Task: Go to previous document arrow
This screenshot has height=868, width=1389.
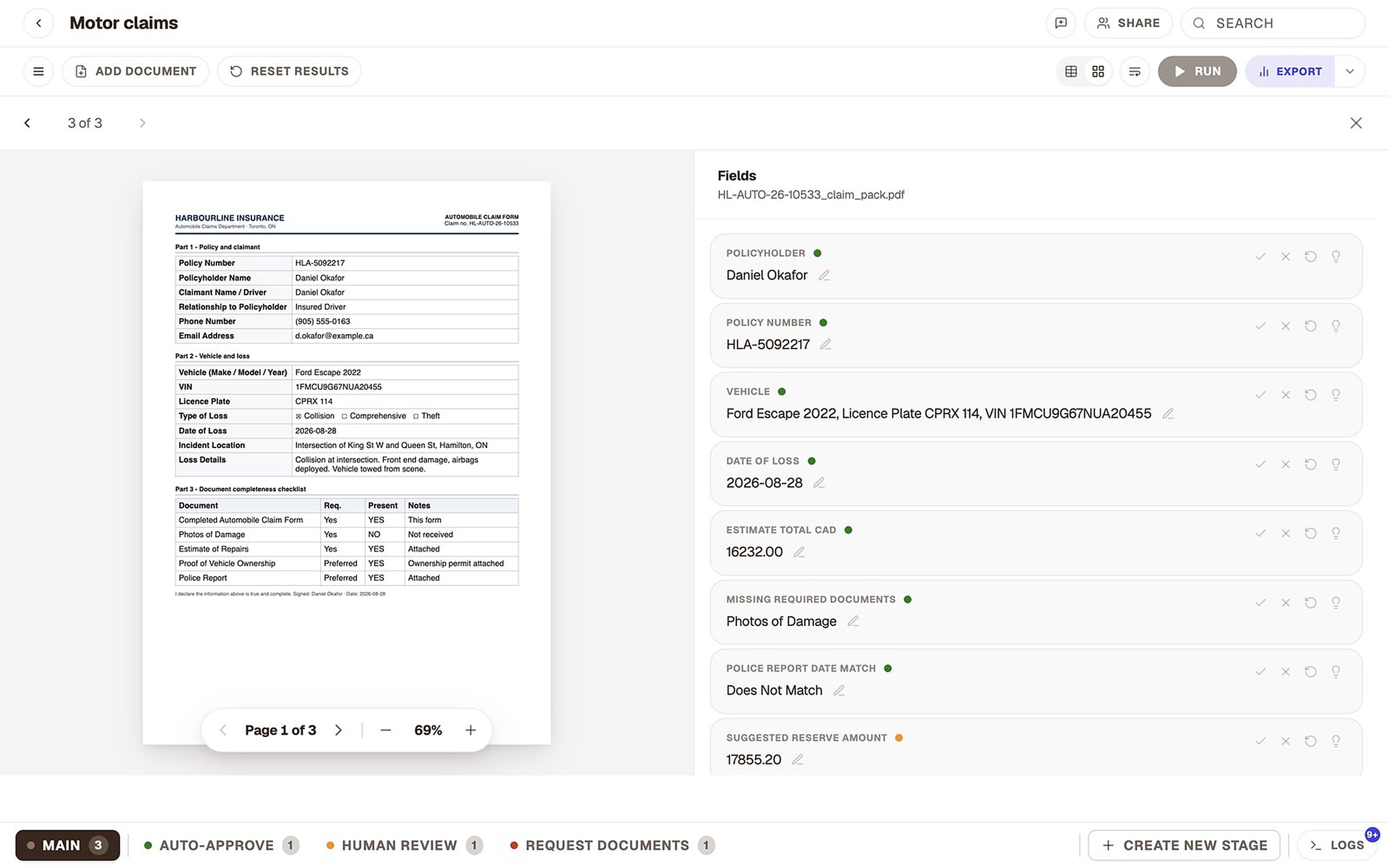Action: [x=27, y=123]
